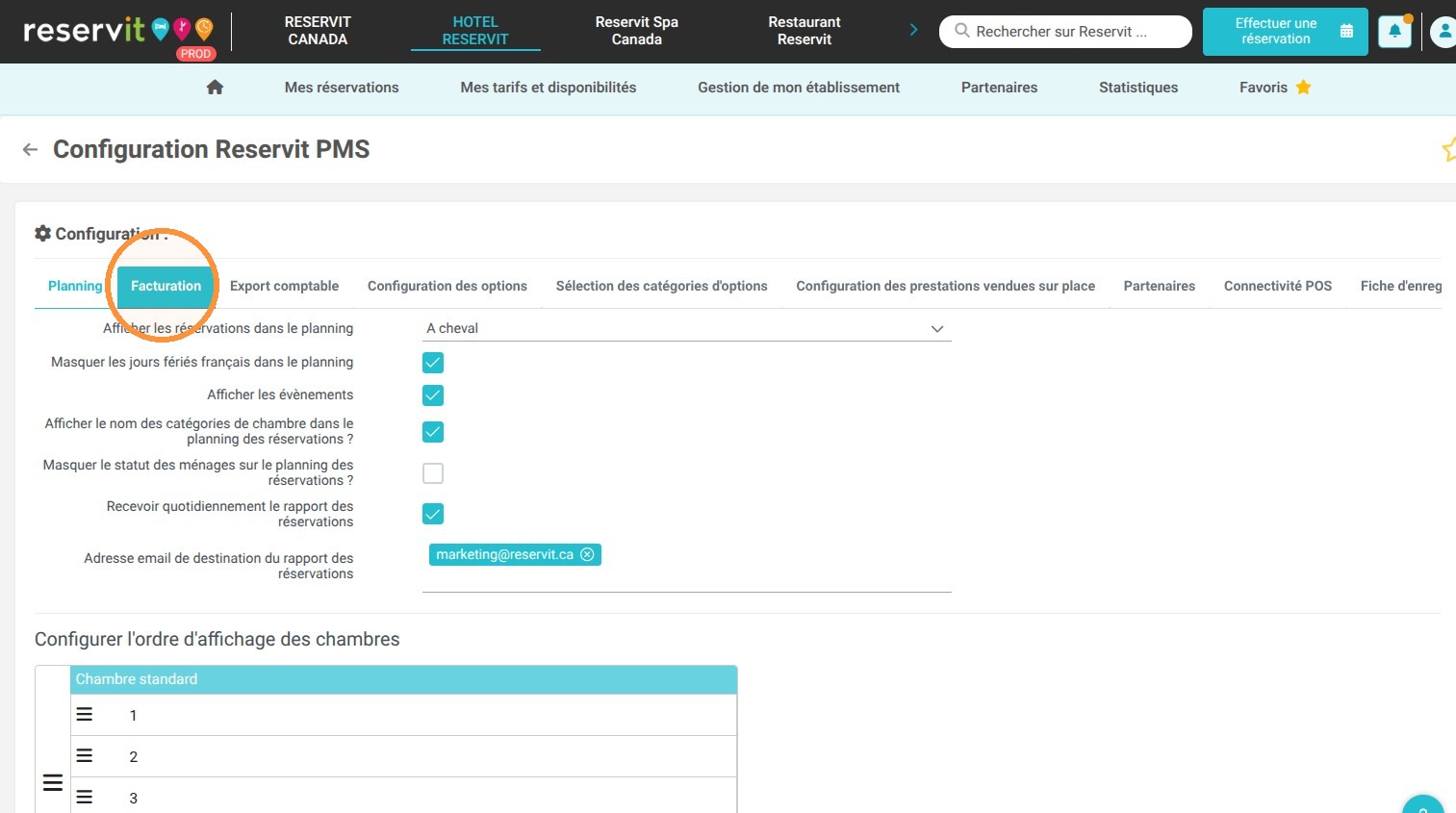Uncheck Masquer les jours fériés français
Screen dimensions: 1456x813
(433, 363)
